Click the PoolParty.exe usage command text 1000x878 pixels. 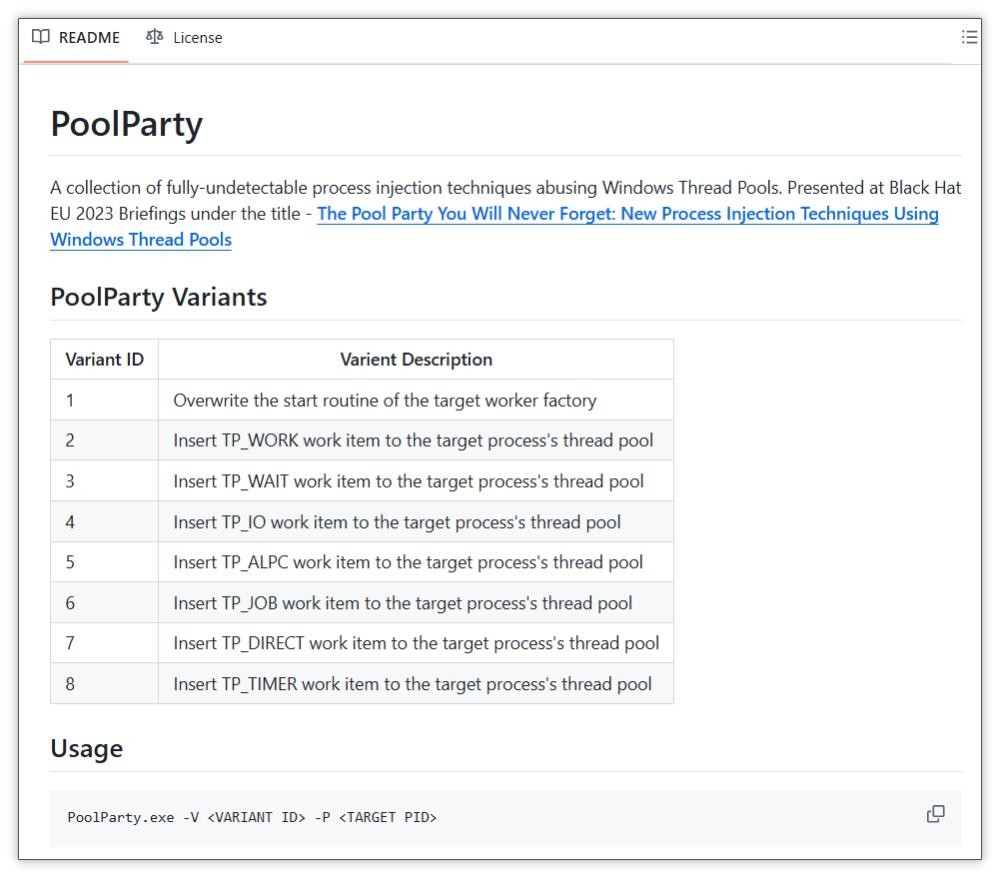pyautogui.click(x=252, y=817)
